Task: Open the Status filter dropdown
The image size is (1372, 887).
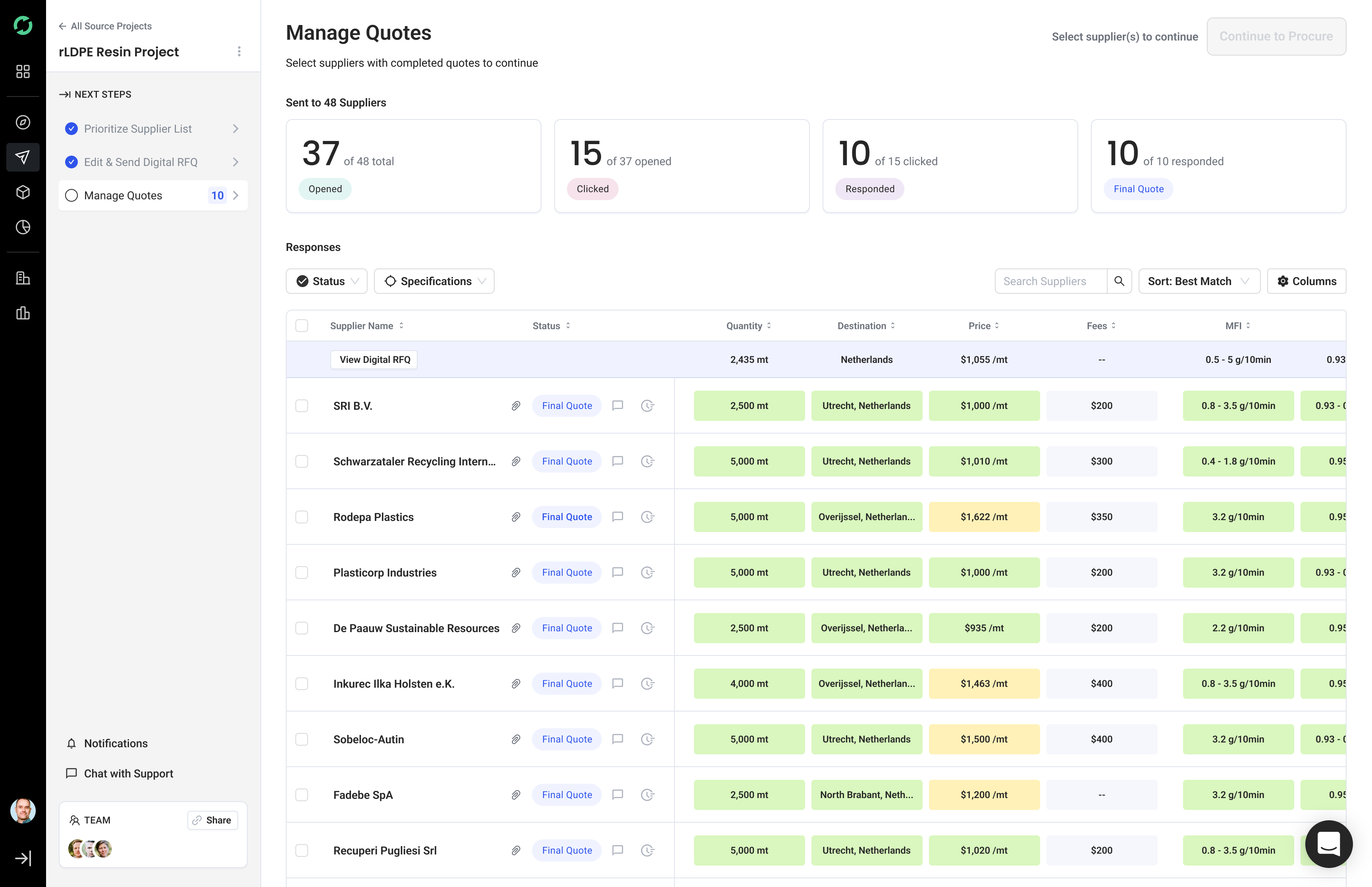Action: pos(326,281)
